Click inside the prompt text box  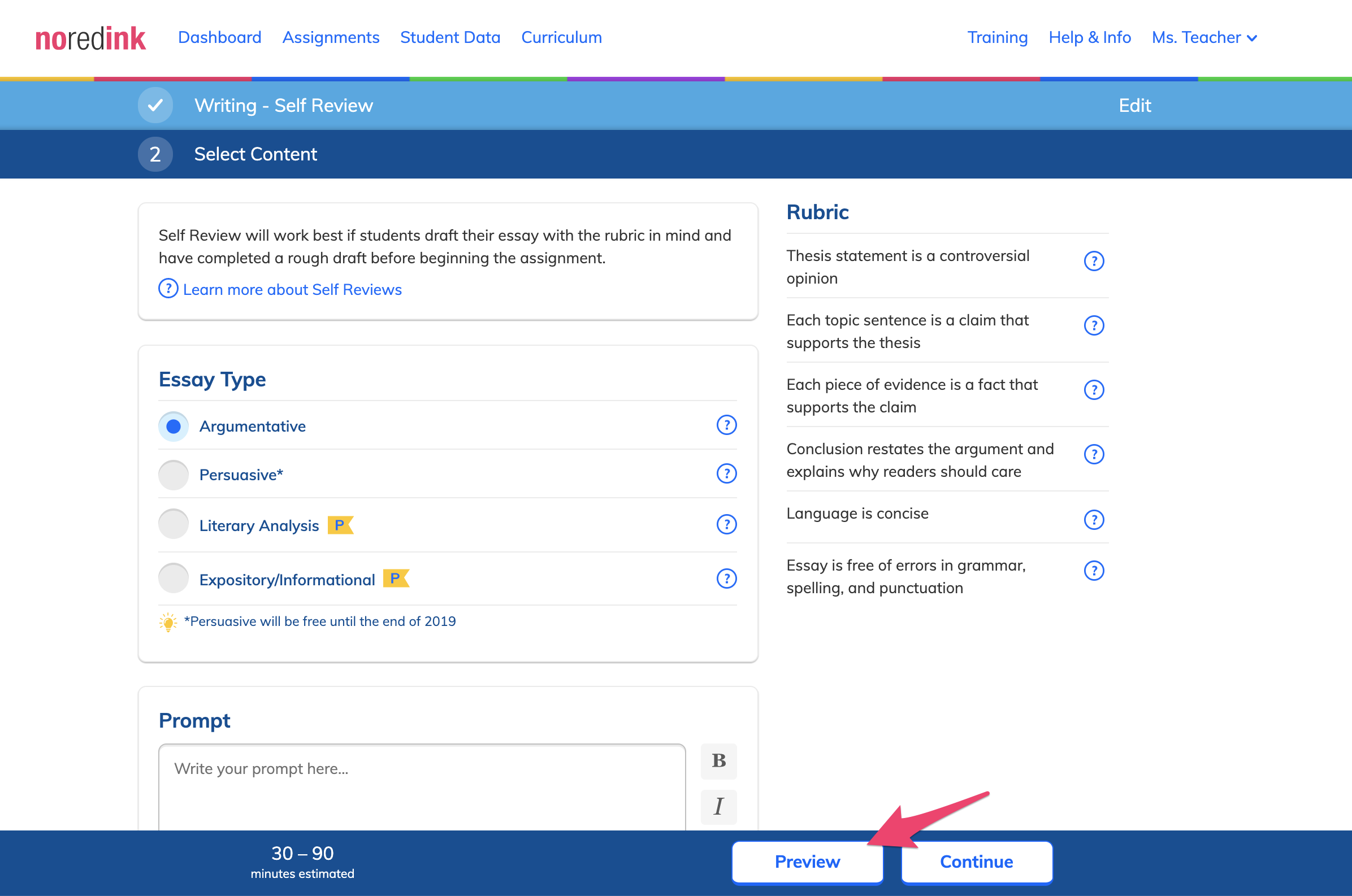click(x=422, y=788)
